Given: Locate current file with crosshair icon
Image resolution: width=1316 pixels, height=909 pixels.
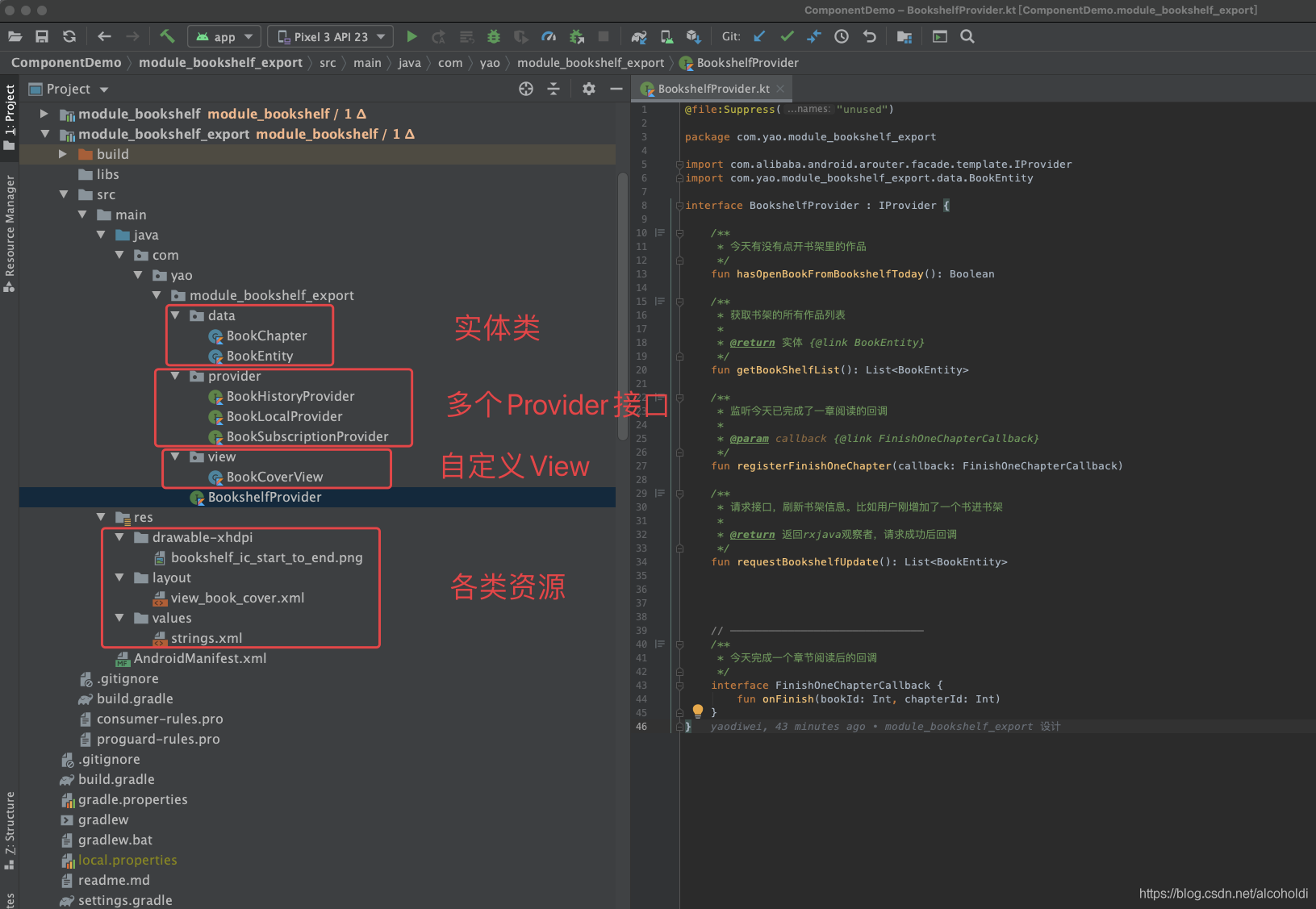Looking at the screenshot, I should [526, 89].
